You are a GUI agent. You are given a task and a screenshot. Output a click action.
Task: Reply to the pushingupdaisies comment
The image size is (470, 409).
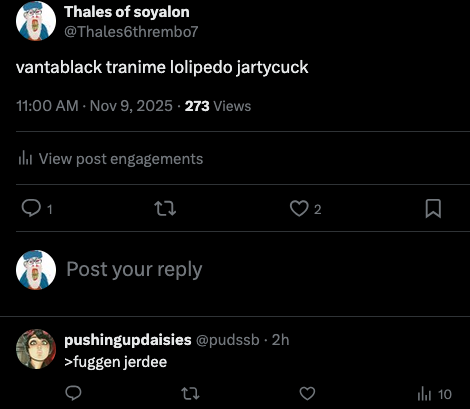point(73,393)
